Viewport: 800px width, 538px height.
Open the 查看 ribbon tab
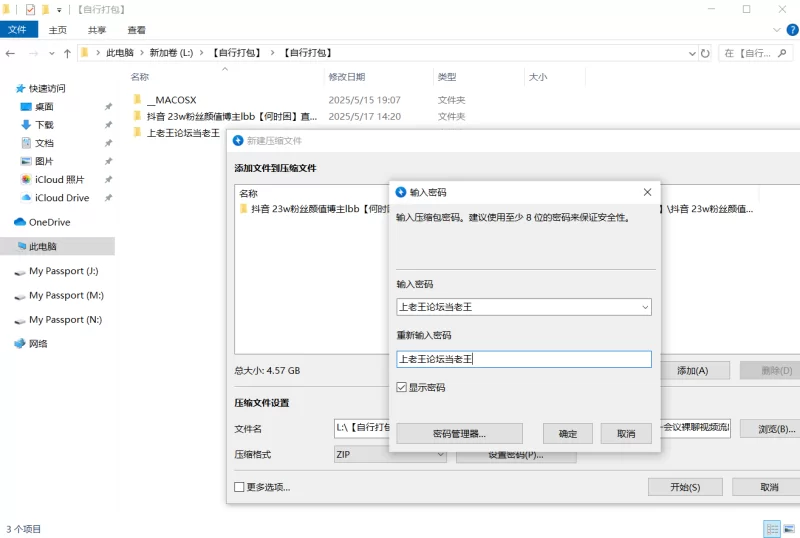pyautogui.click(x=136, y=30)
